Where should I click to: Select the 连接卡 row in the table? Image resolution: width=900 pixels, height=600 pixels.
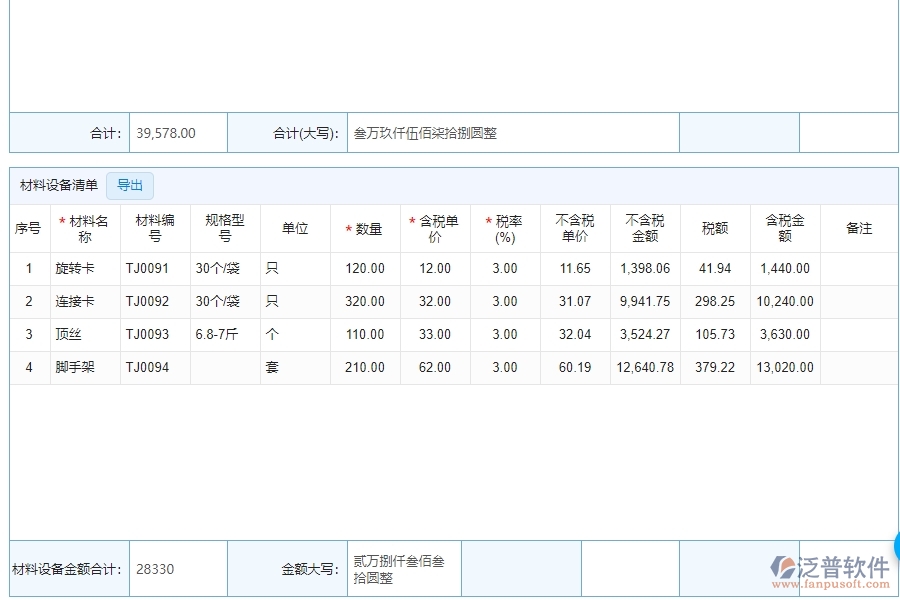[x=85, y=301]
